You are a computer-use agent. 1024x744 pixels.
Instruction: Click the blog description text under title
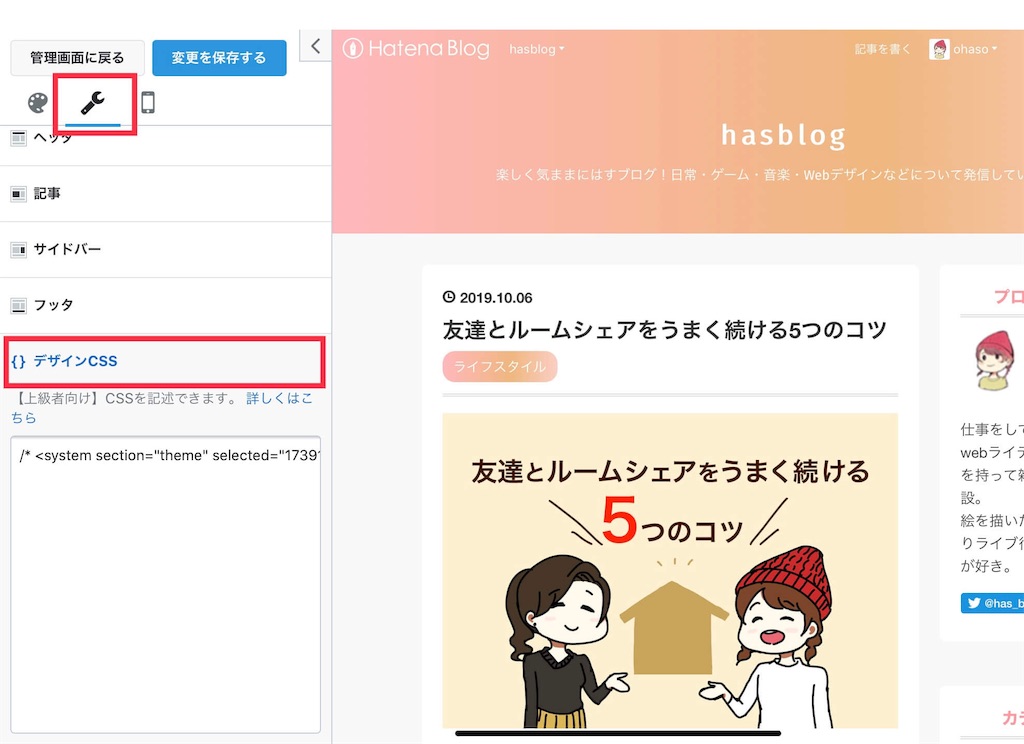pyautogui.click(x=760, y=175)
